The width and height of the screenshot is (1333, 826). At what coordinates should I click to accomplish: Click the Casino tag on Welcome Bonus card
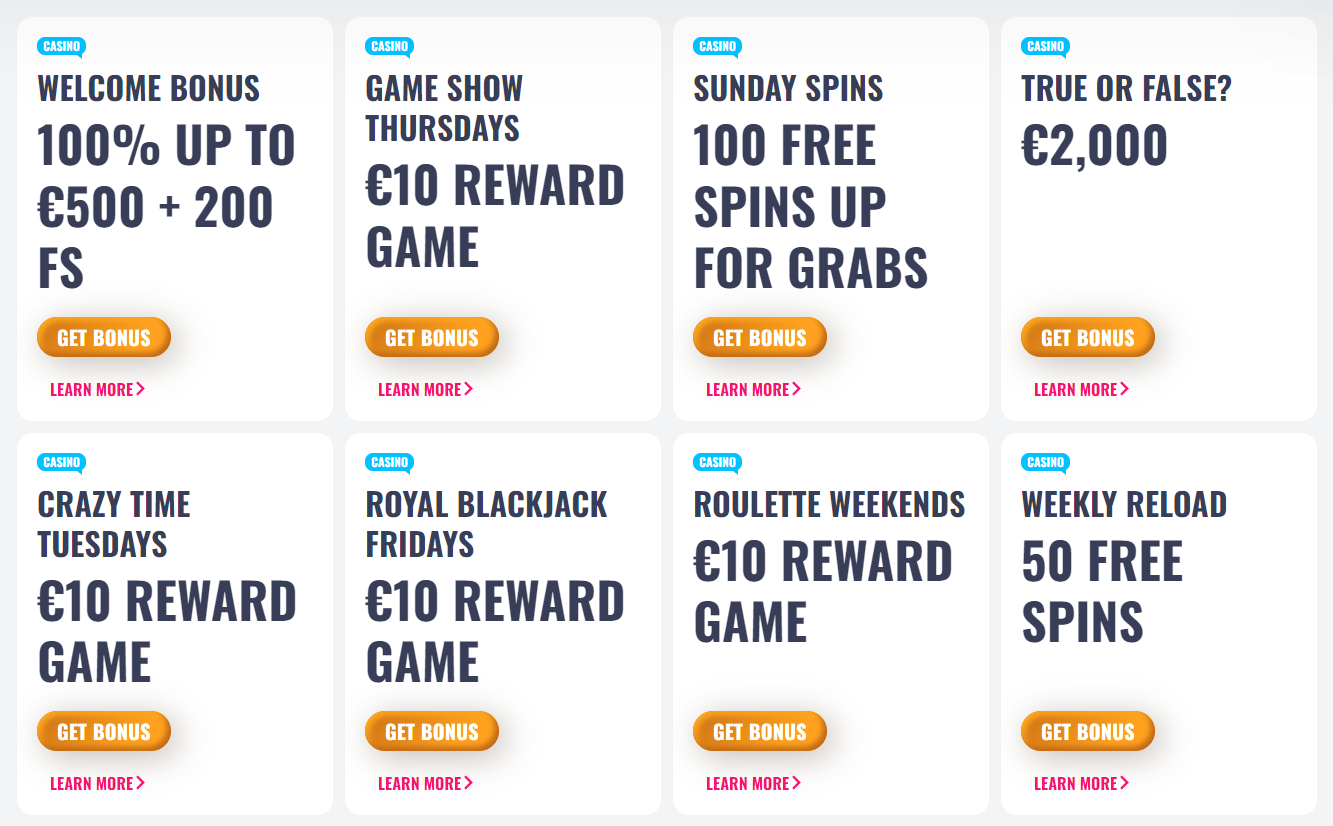(x=61, y=46)
